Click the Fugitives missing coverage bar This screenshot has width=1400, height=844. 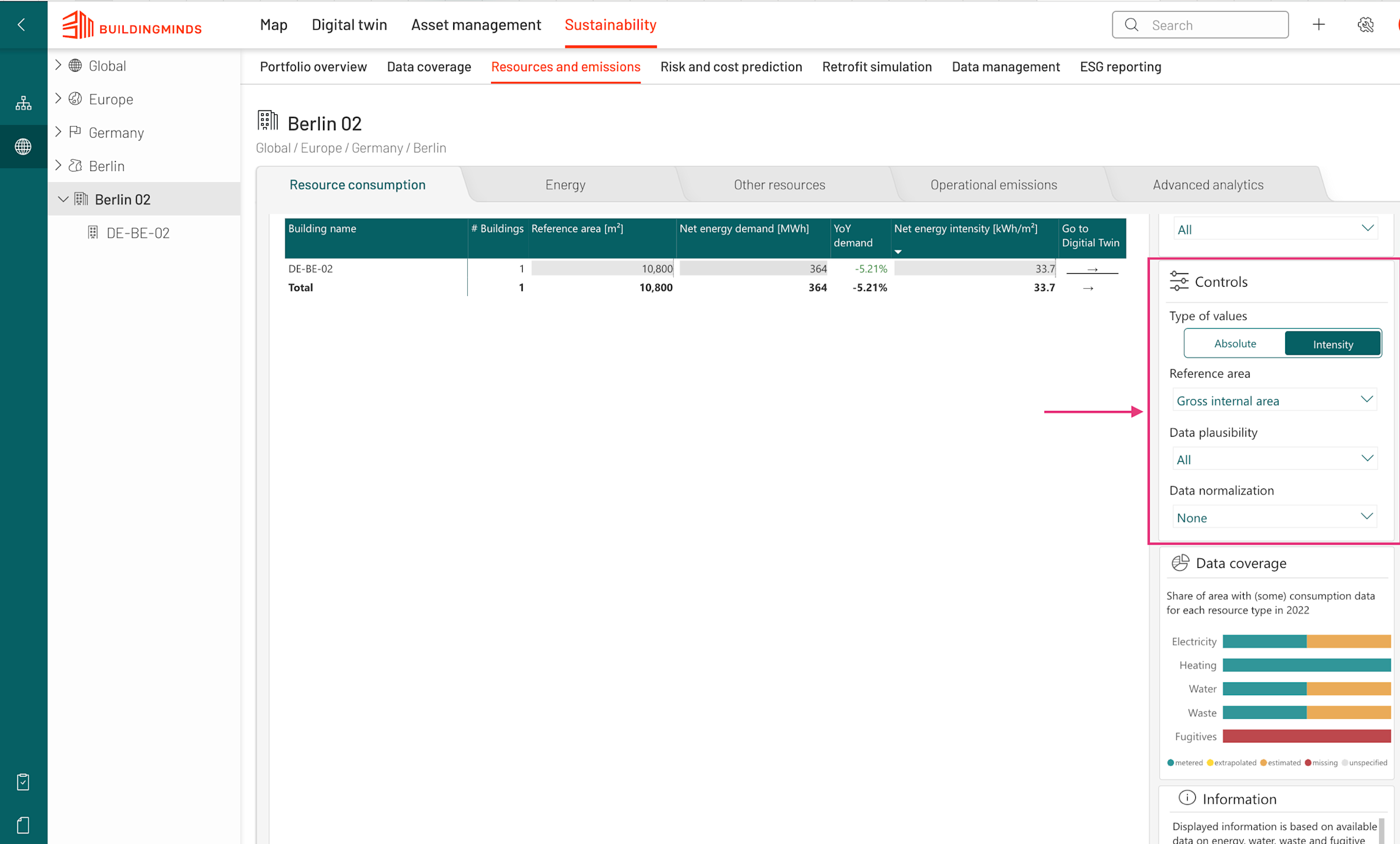[1306, 736]
